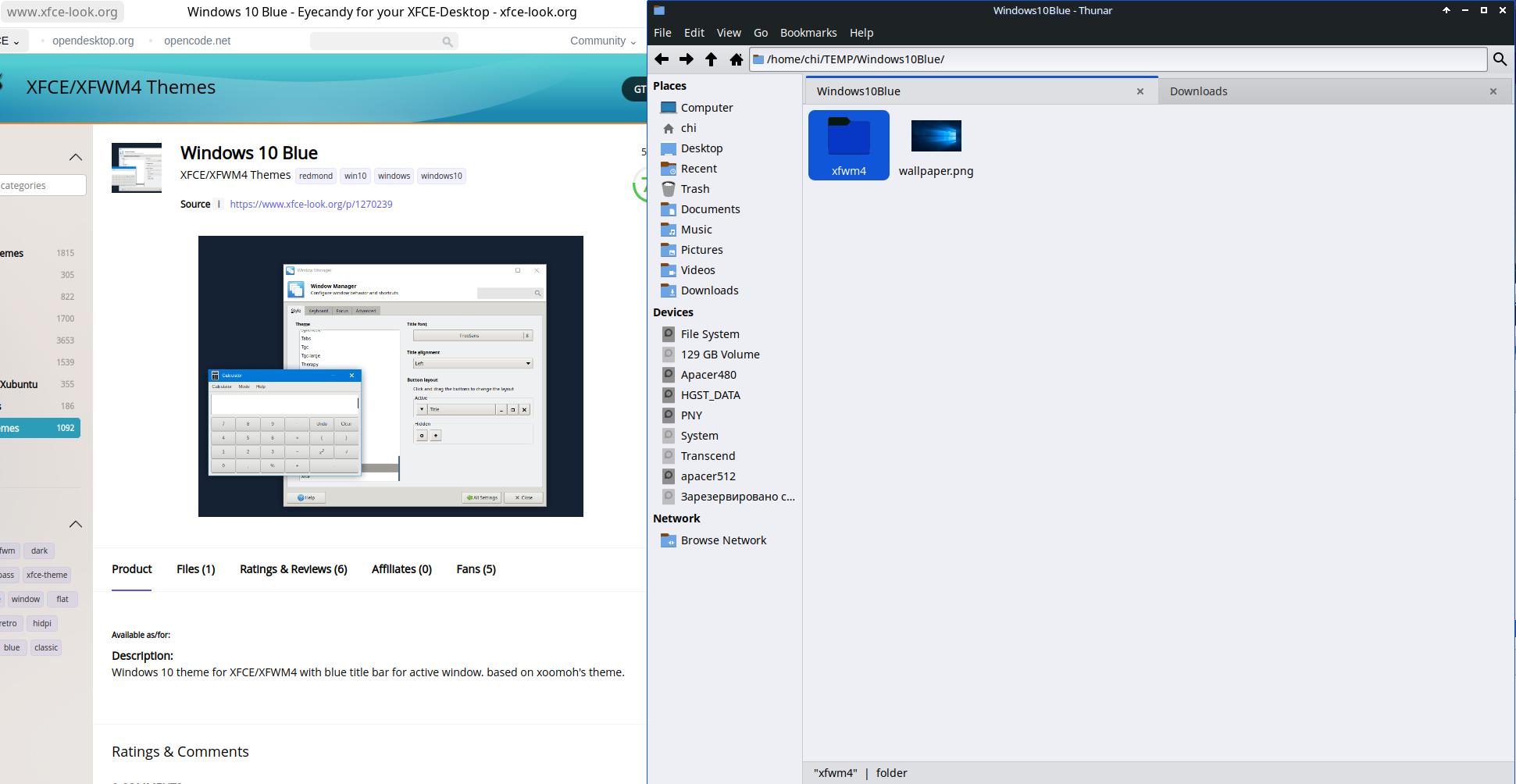Click the dark tag in sidebar
Viewport: 1516px width, 784px height.
point(39,551)
